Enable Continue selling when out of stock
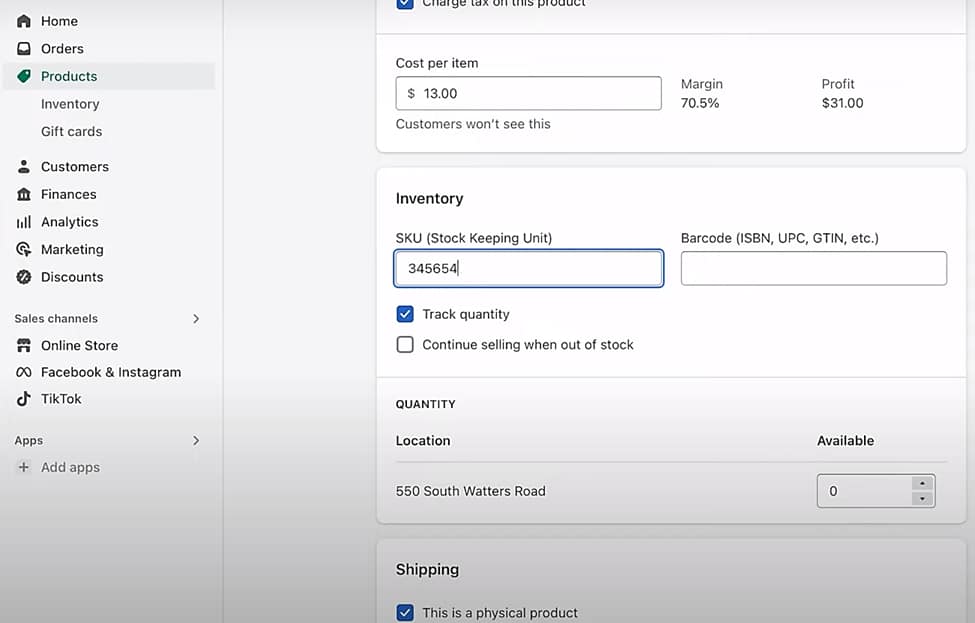The image size is (975, 623). click(405, 344)
